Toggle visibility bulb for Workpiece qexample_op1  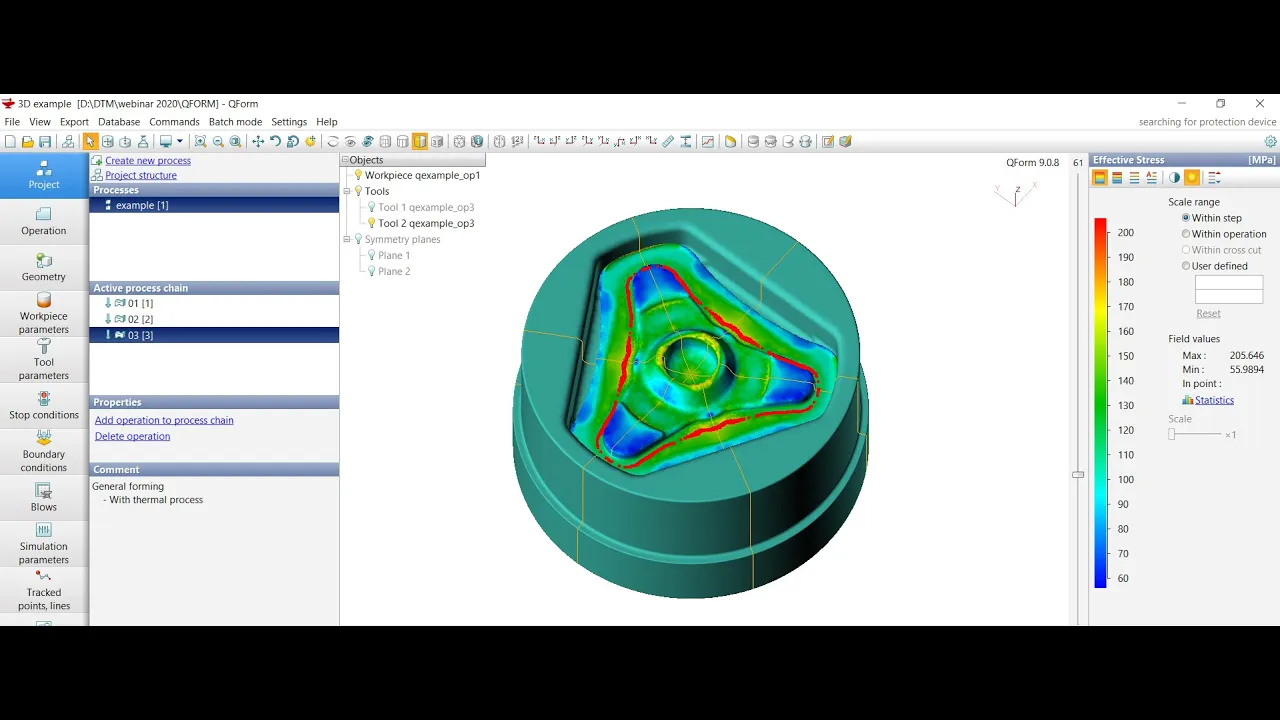coord(358,175)
